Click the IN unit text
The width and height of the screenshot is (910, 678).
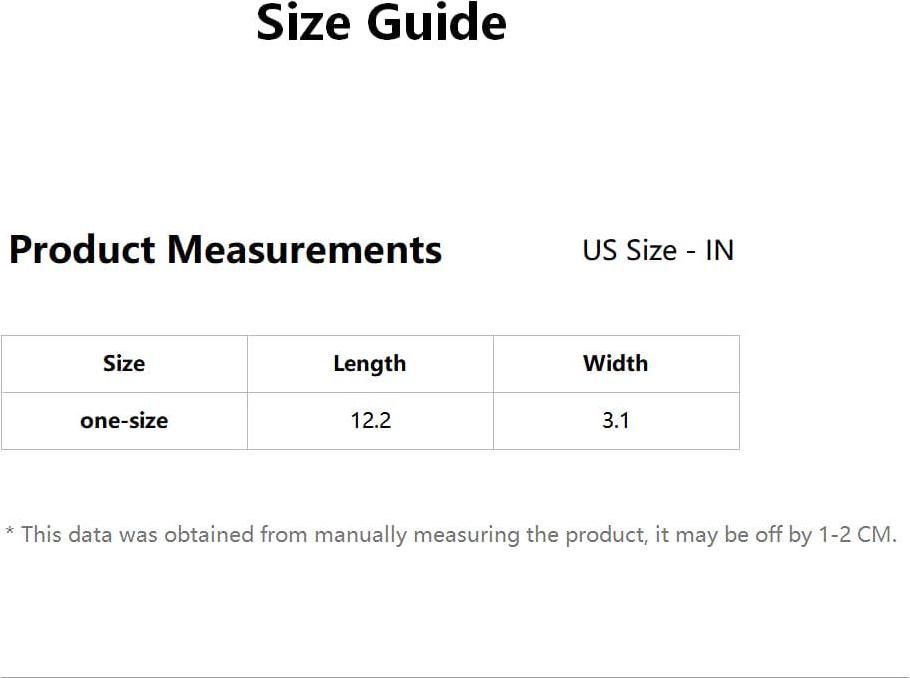720,250
